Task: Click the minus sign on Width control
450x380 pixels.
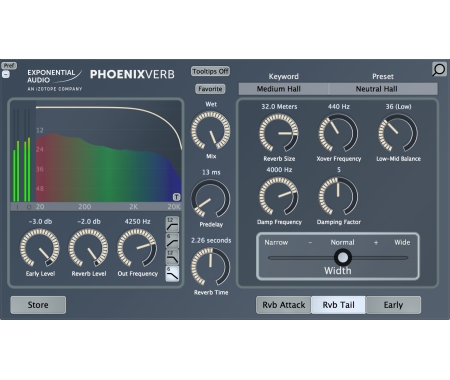Action: (310, 243)
